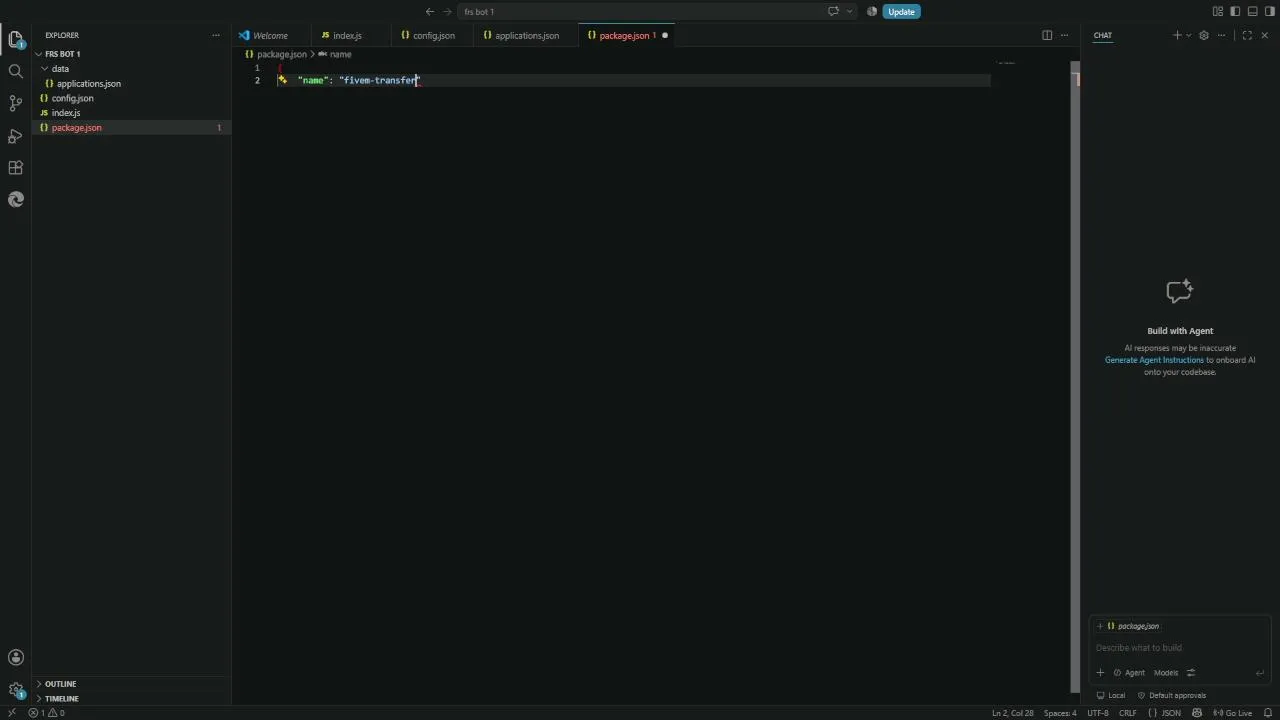The height and width of the screenshot is (720, 1280).
Task: Change CRLF end of line sequence
Action: tap(1127, 713)
